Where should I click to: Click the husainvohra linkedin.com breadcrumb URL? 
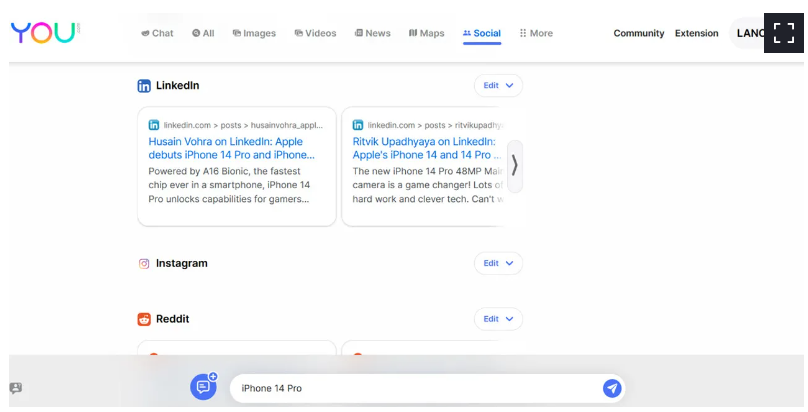click(243, 125)
